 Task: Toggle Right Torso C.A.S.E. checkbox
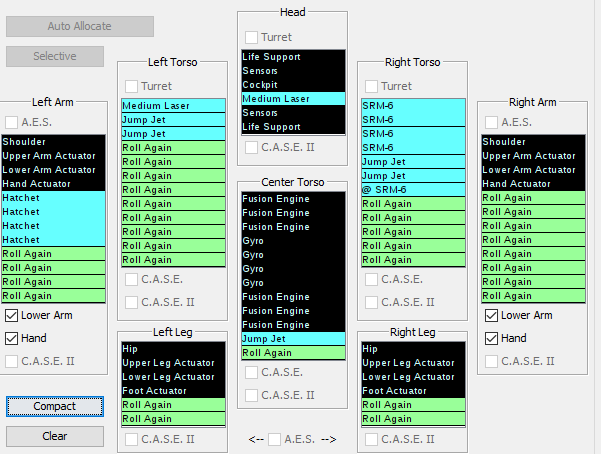tap(371, 280)
